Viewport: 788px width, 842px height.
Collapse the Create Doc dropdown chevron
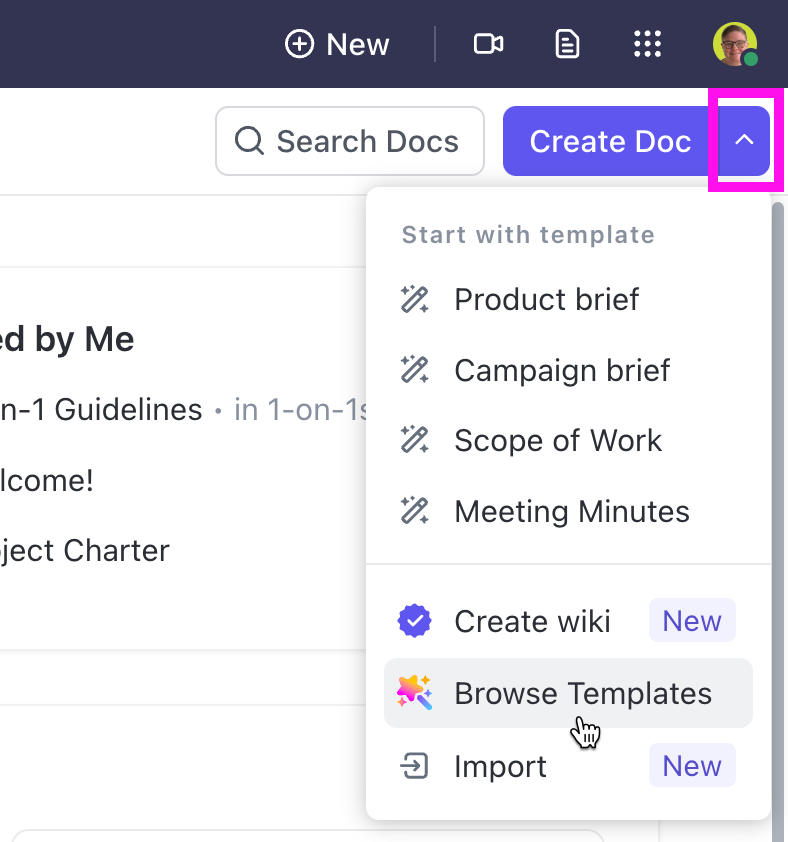744,141
